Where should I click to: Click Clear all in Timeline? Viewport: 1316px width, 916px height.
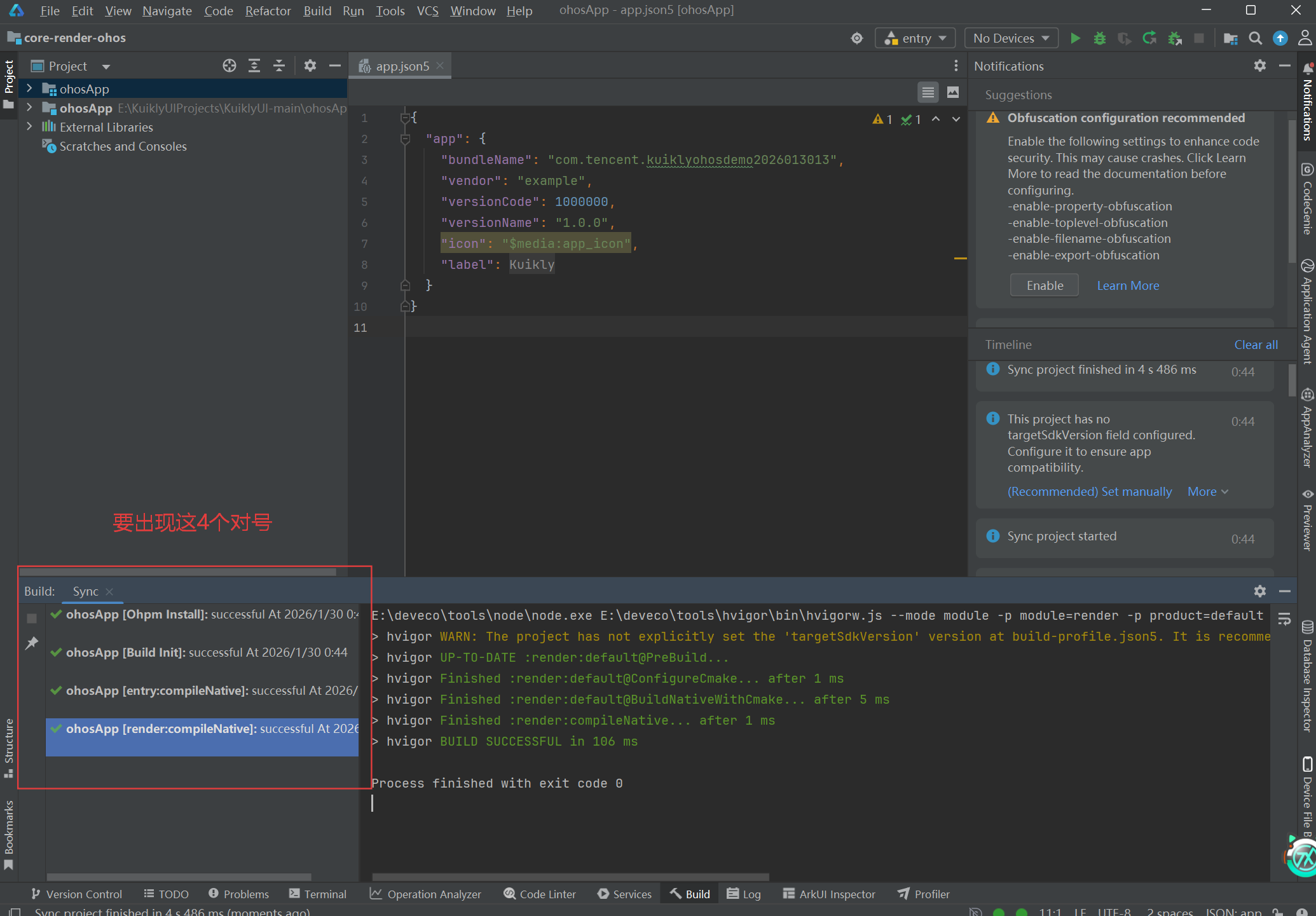coord(1256,345)
